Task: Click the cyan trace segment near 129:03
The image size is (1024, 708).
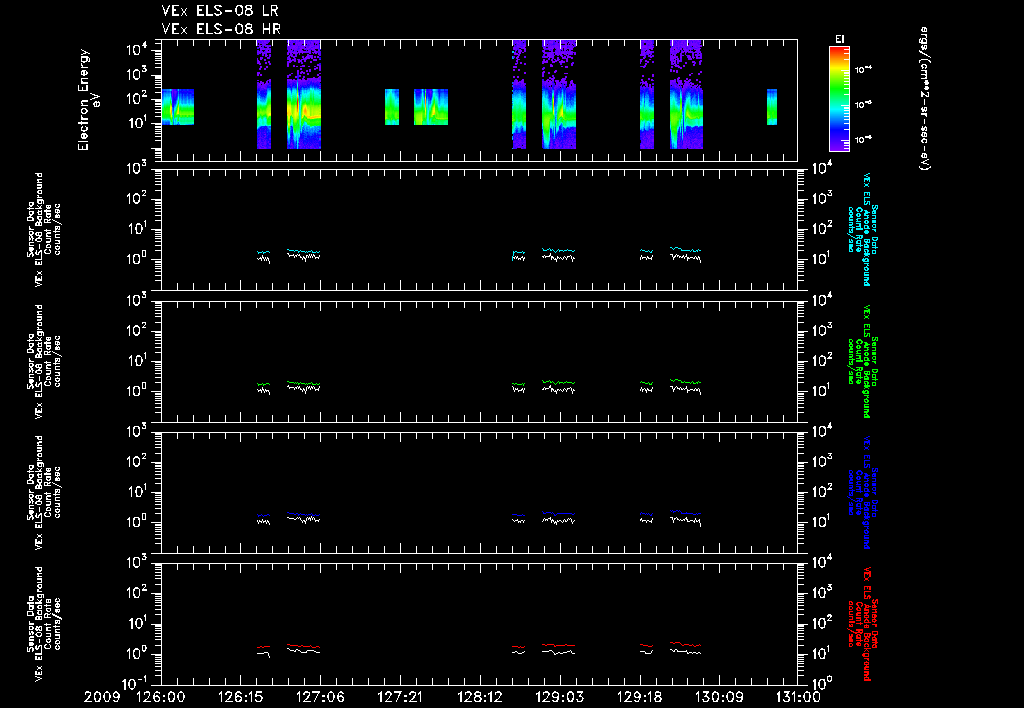Action: point(558,250)
